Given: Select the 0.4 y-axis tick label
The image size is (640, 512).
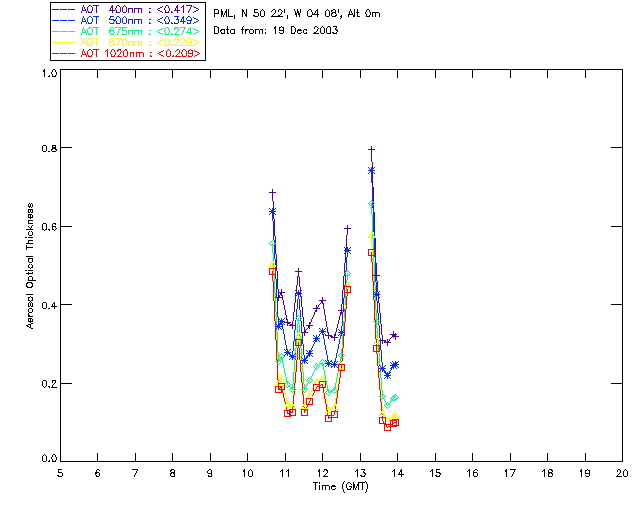Looking at the screenshot, I should click(49, 305).
